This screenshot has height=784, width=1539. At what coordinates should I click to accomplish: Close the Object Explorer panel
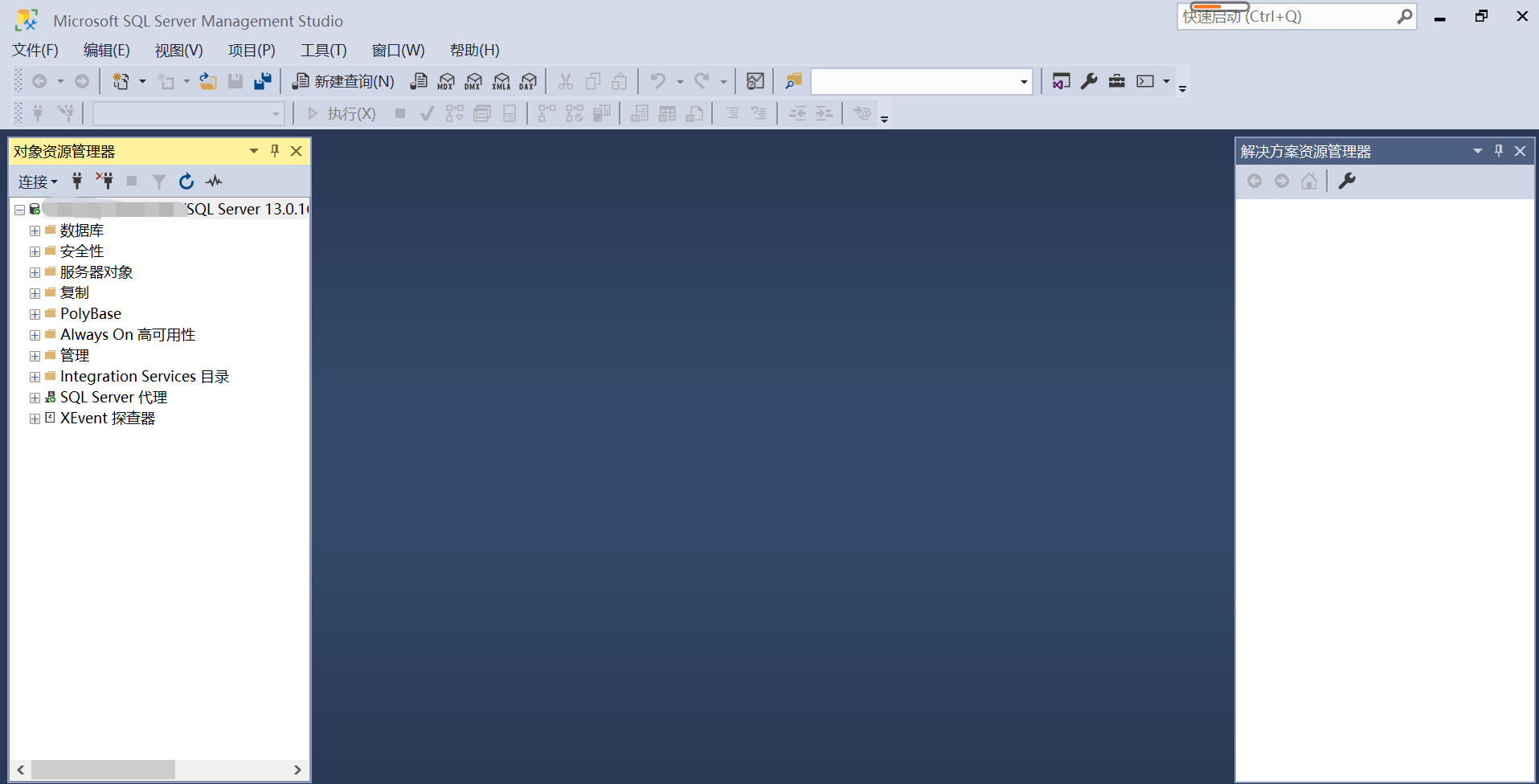tap(297, 151)
